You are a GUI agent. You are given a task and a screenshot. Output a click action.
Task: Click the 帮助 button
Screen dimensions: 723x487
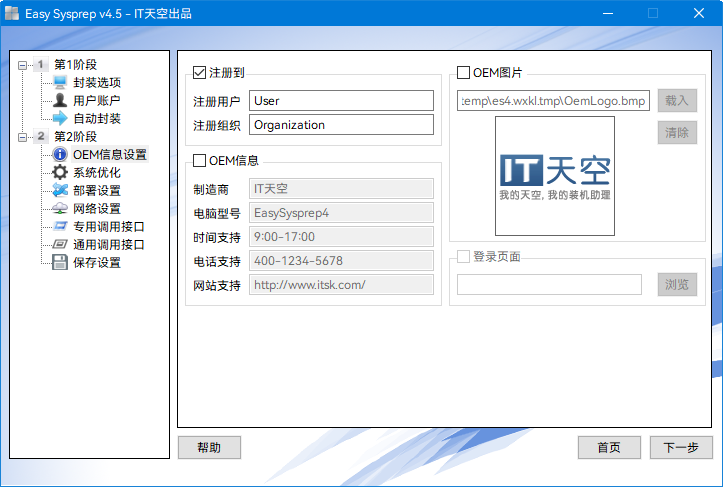209,447
